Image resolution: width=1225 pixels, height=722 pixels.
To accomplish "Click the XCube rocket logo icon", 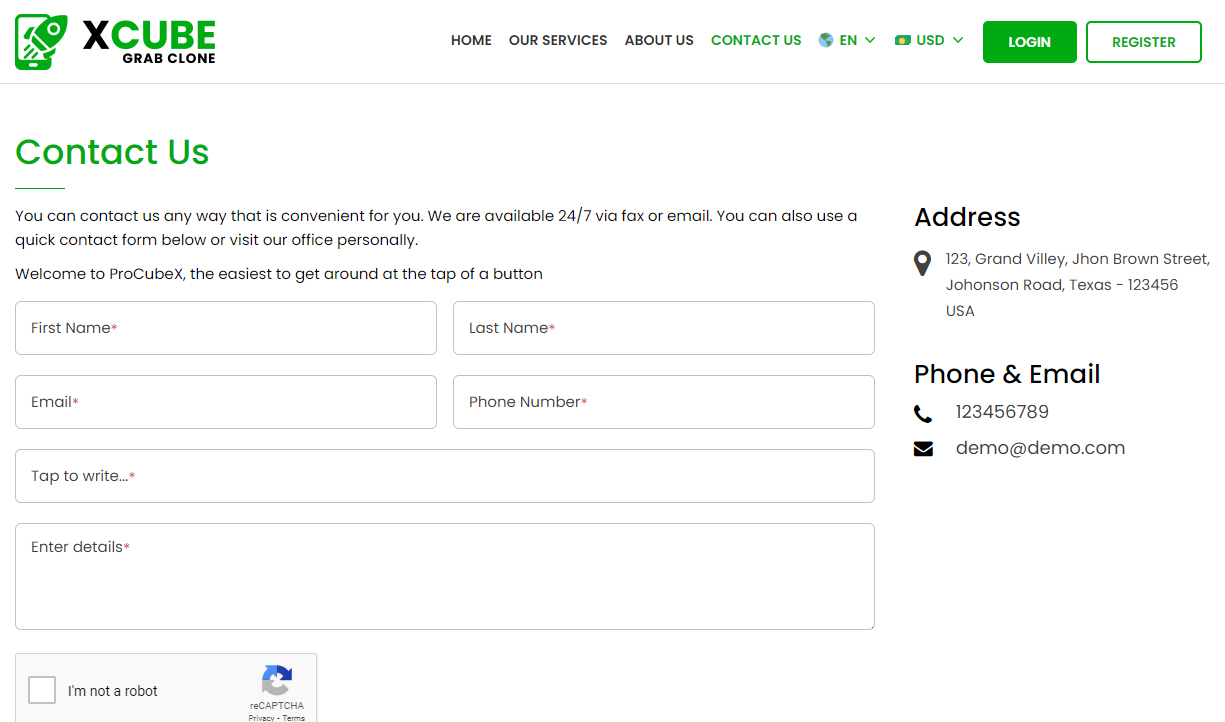I will click(x=41, y=42).
